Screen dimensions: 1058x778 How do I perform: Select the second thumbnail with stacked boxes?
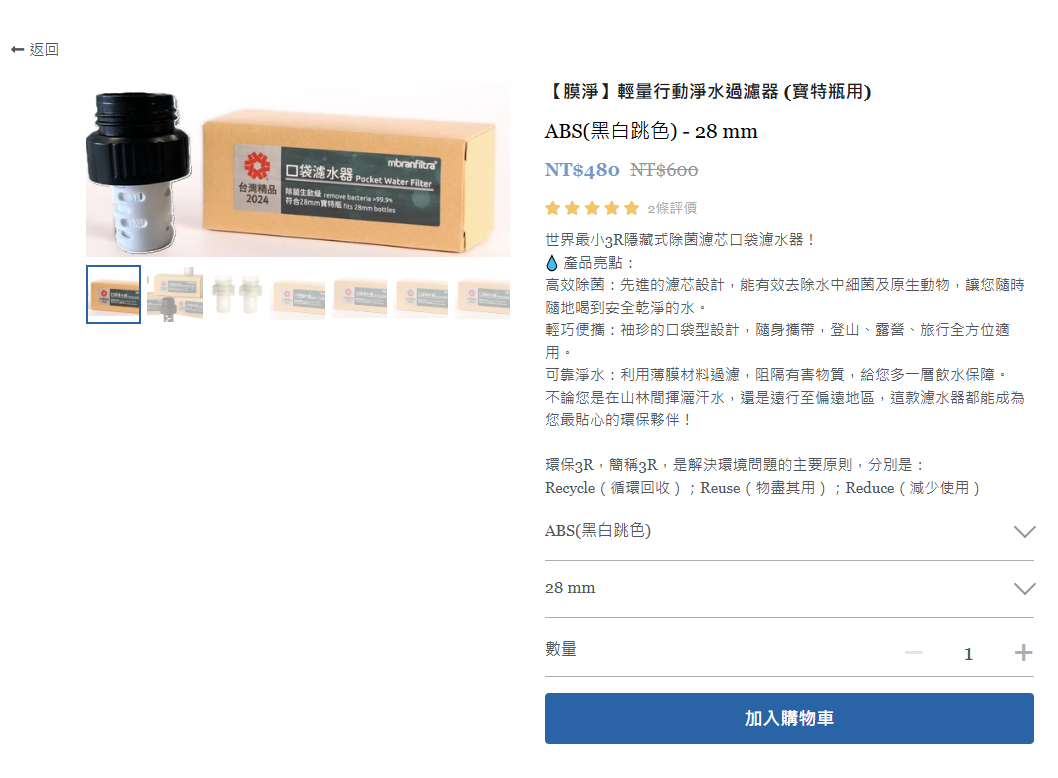175,294
